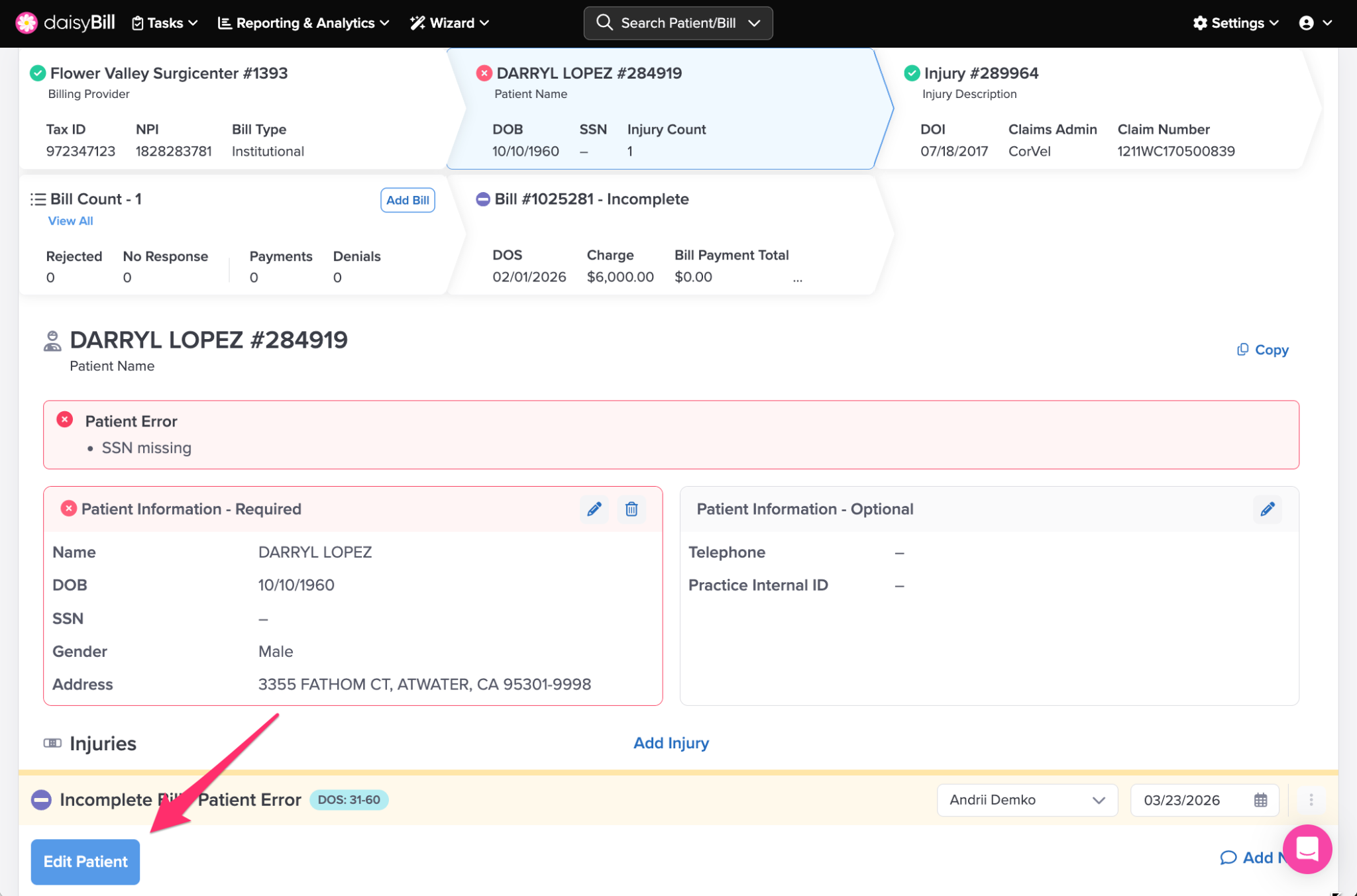
Task: Open the Tasks menu
Action: 165,23
